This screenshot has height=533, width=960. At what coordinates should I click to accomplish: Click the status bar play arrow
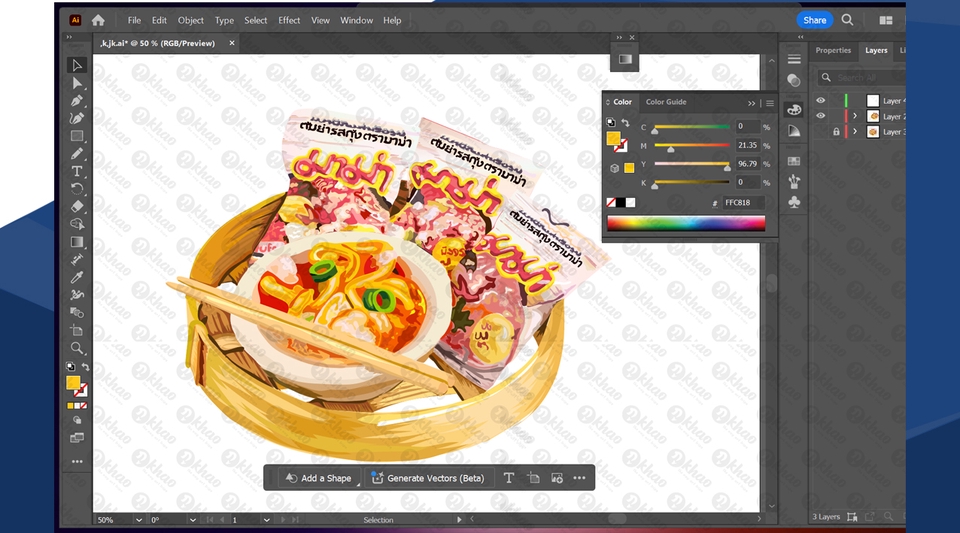pyautogui.click(x=459, y=520)
